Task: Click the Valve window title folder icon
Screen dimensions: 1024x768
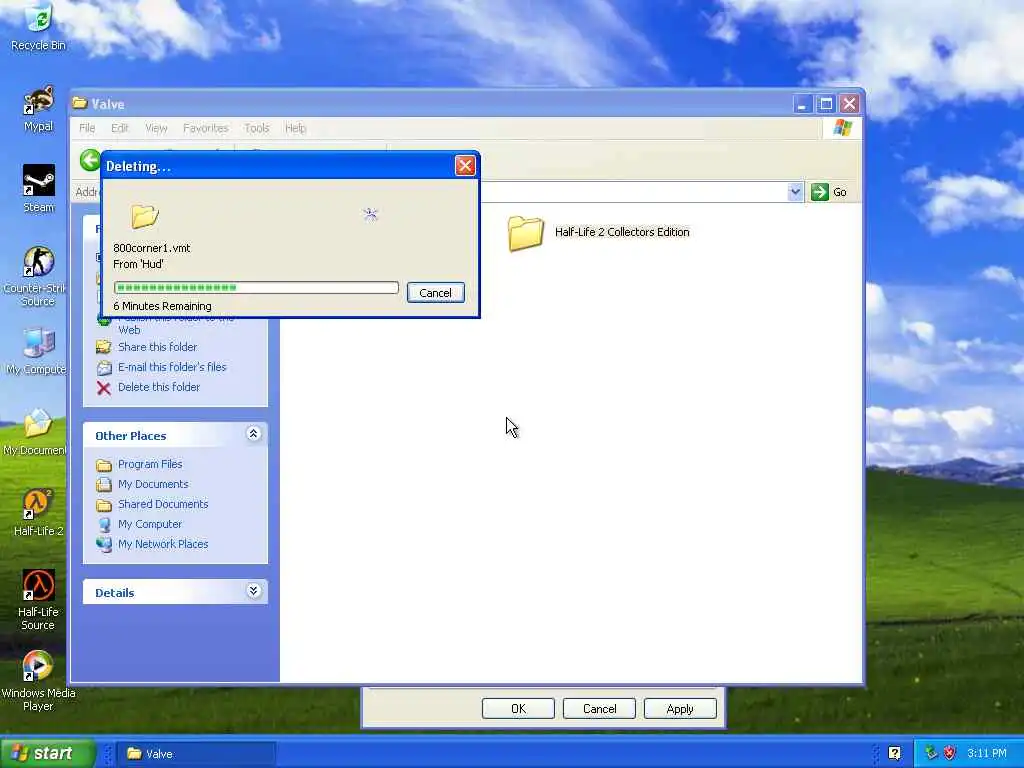Action: tap(80, 103)
